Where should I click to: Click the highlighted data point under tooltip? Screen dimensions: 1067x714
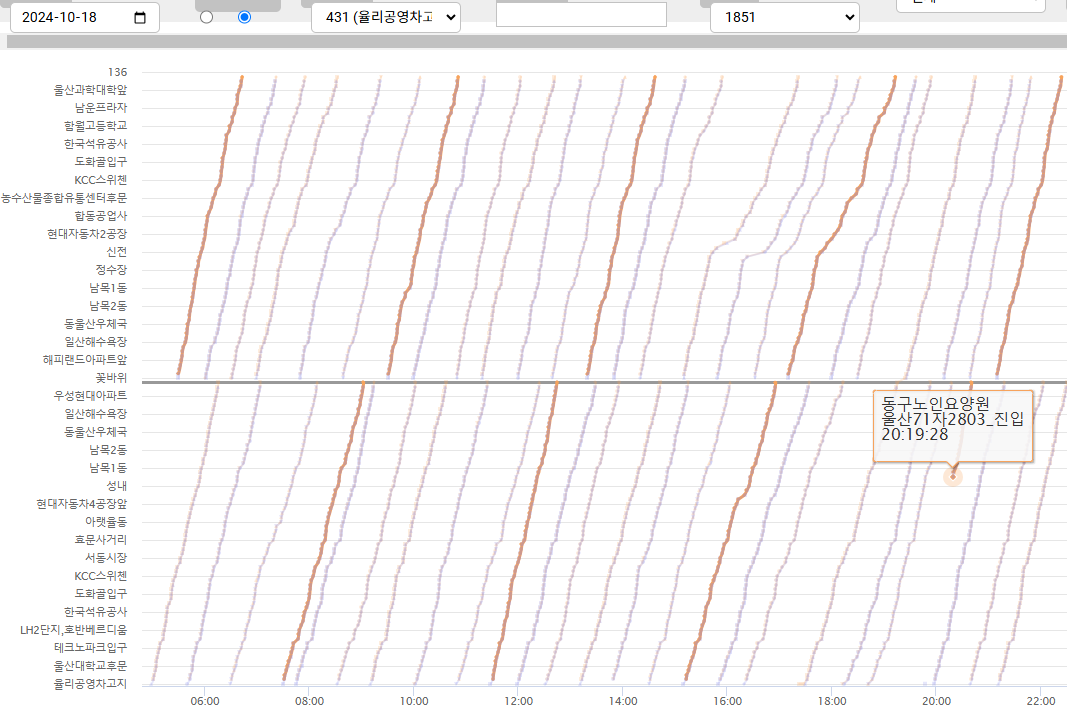(x=953, y=476)
